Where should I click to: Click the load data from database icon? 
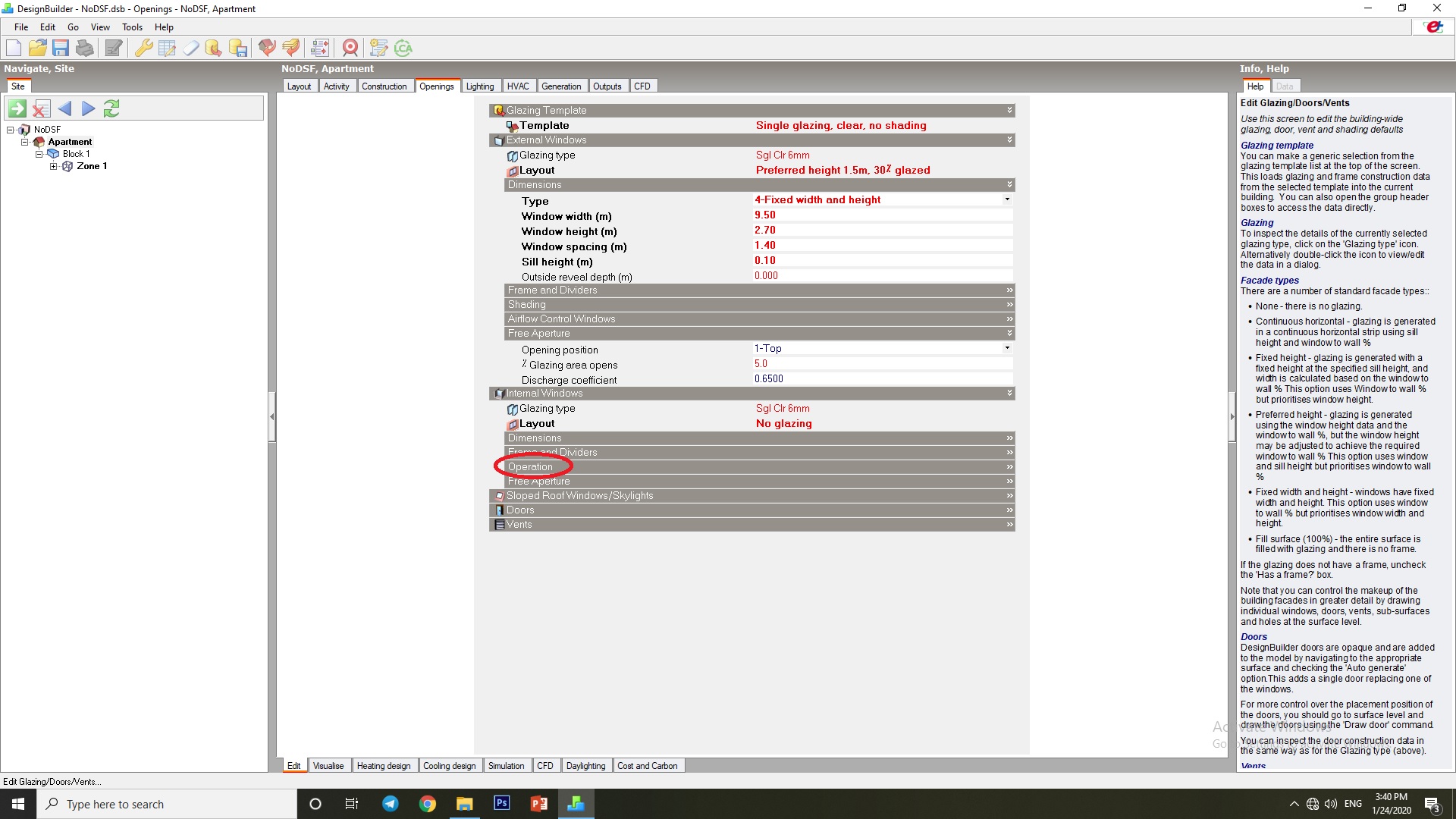coord(214,49)
